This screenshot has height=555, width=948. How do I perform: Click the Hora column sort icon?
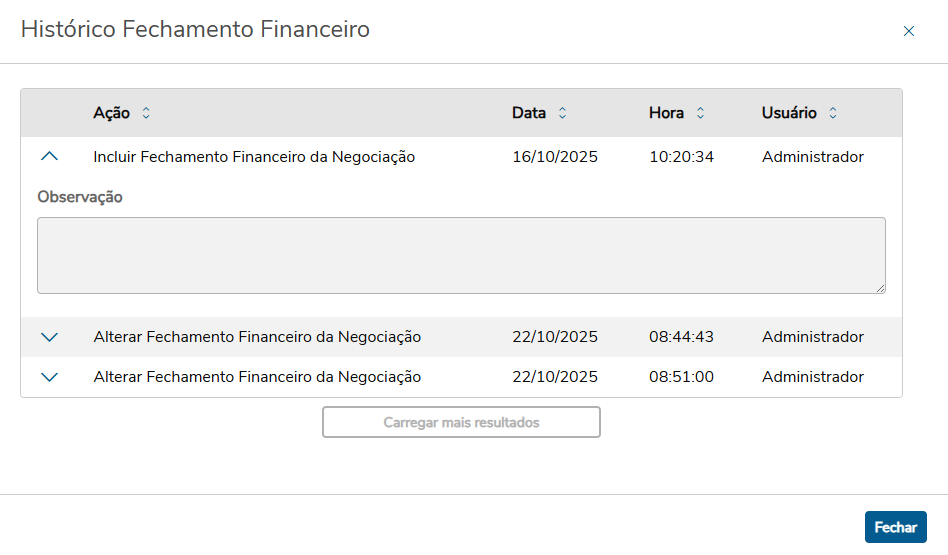tap(700, 114)
